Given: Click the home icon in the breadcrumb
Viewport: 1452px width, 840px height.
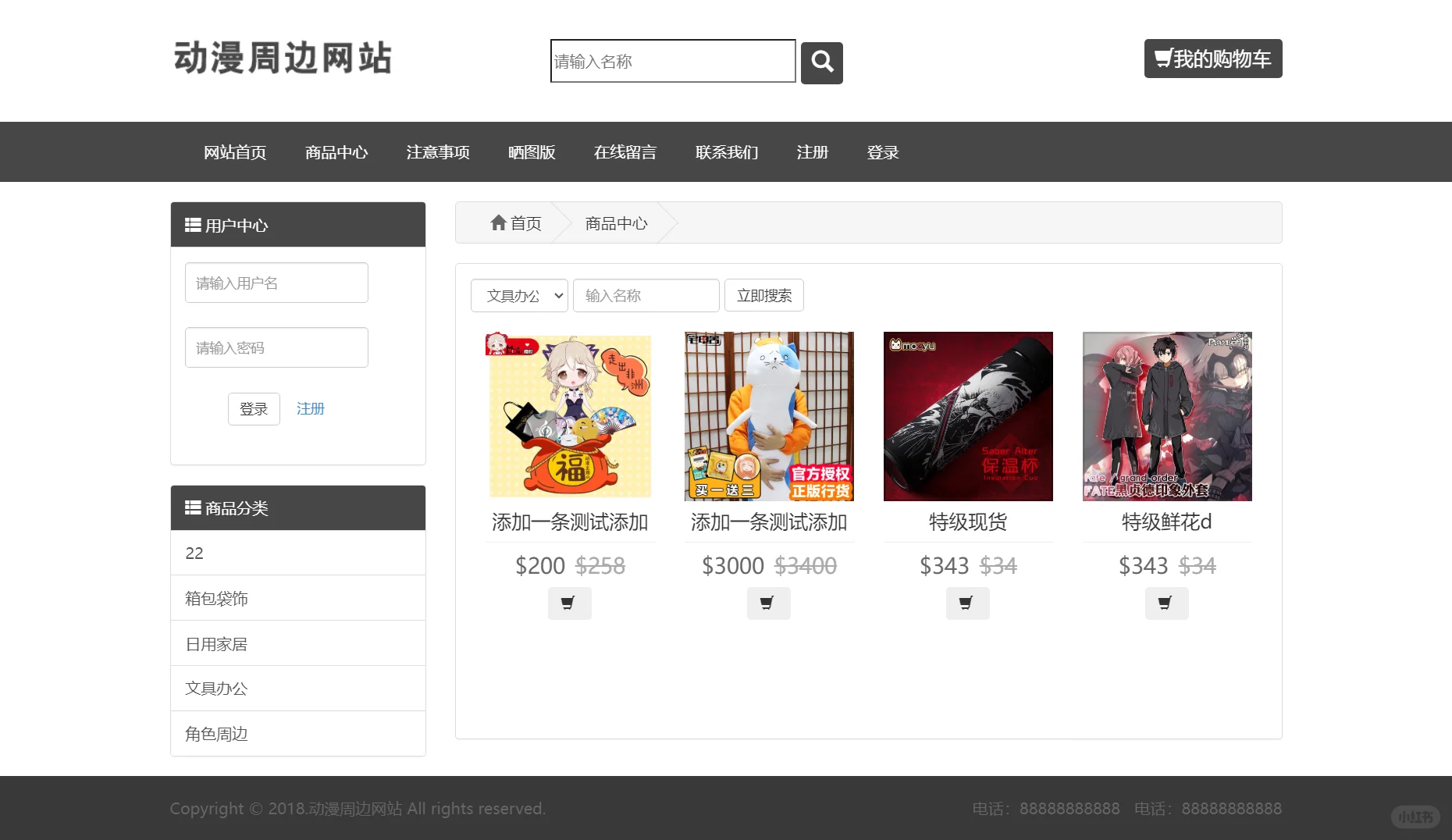Looking at the screenshot, I should (x=500, y=222).
